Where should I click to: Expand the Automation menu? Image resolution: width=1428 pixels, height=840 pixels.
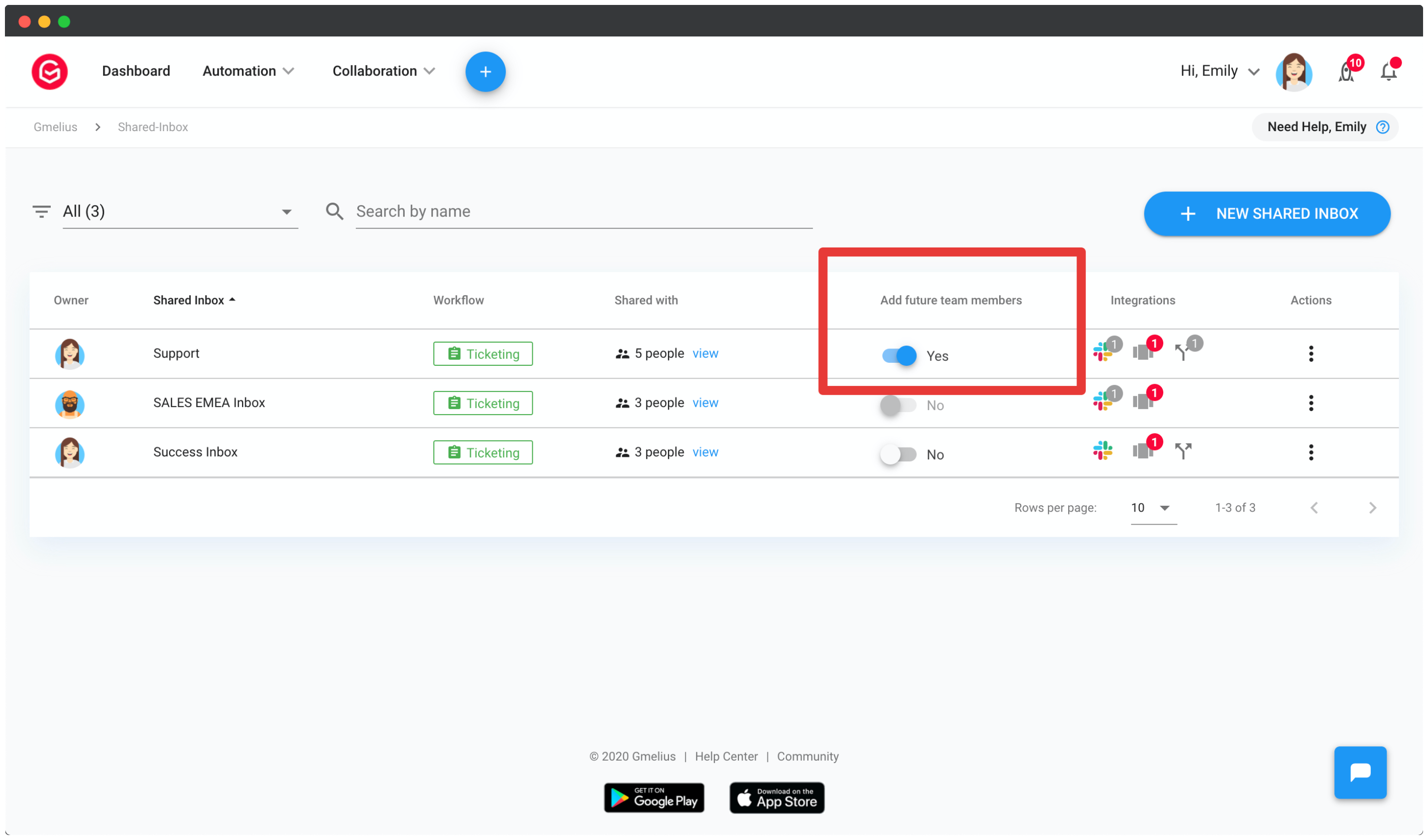248,71
